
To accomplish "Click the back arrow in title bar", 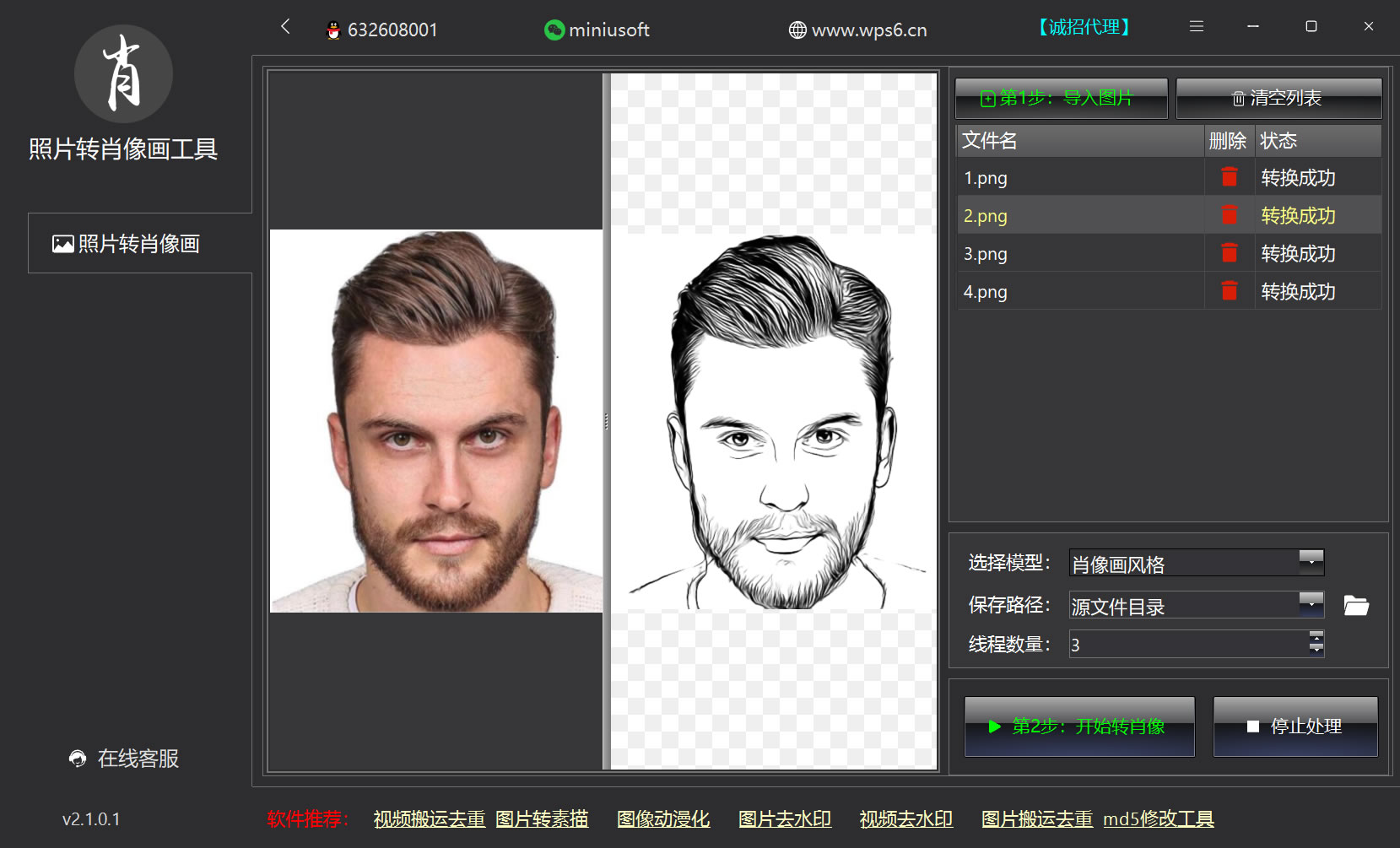I will coord(285,27).
